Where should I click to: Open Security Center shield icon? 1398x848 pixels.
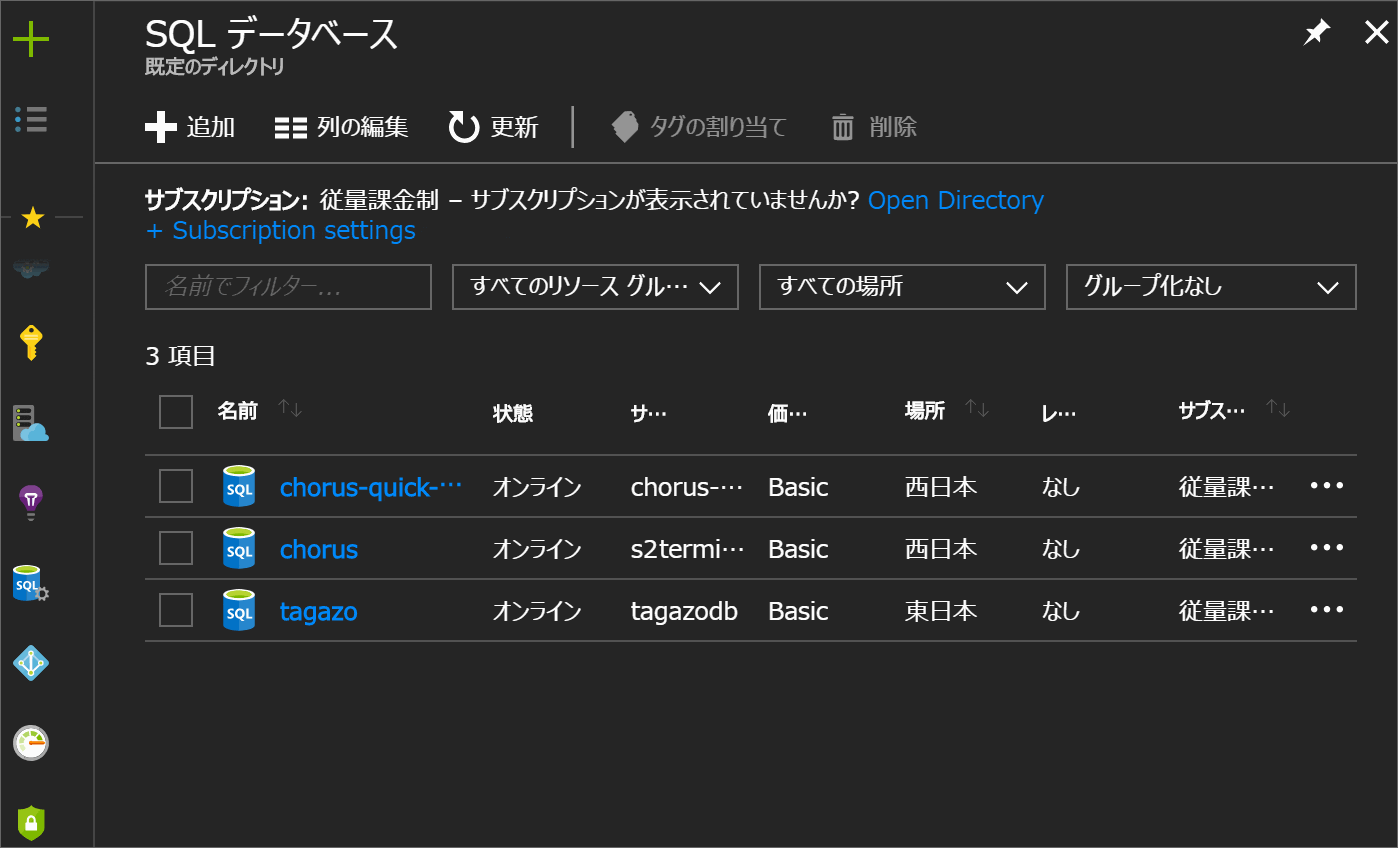(x=31, y=820)
